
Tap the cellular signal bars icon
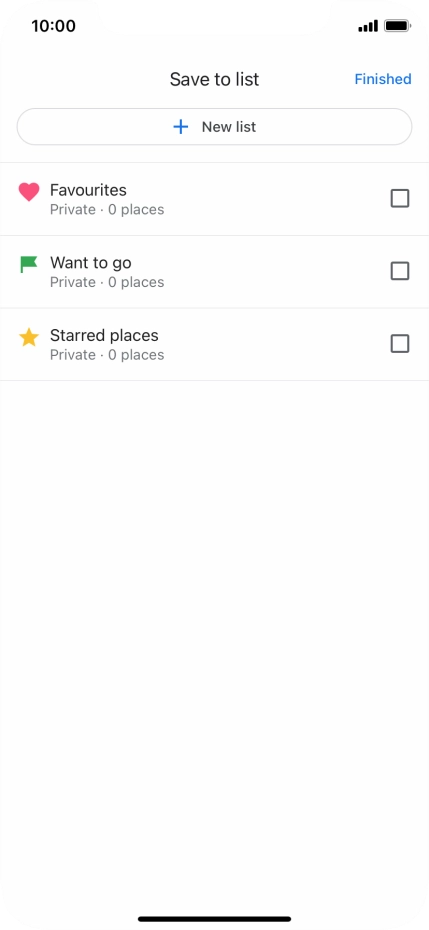[x=368, y=26]
